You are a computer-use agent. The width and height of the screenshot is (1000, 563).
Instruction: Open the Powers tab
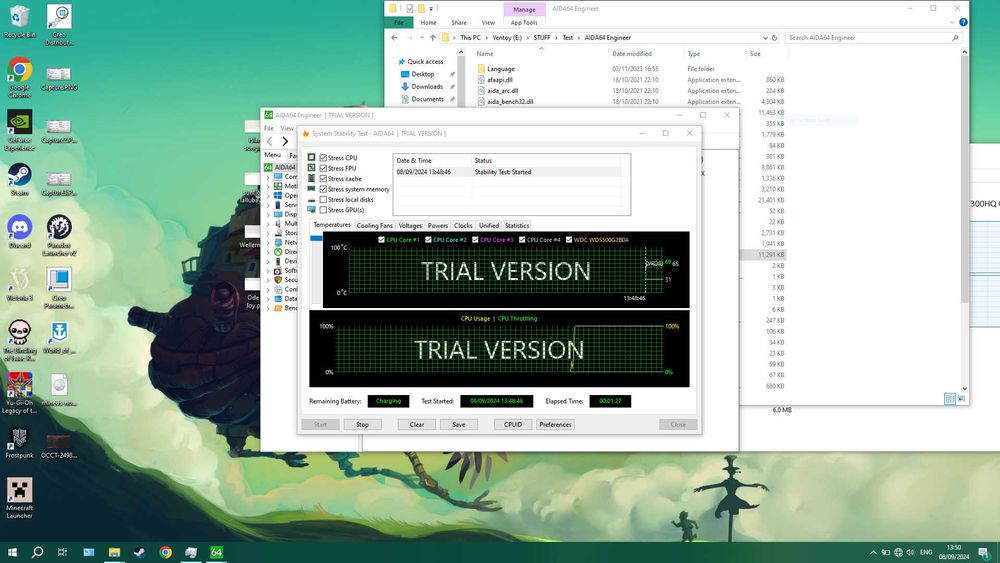[438, 226]
